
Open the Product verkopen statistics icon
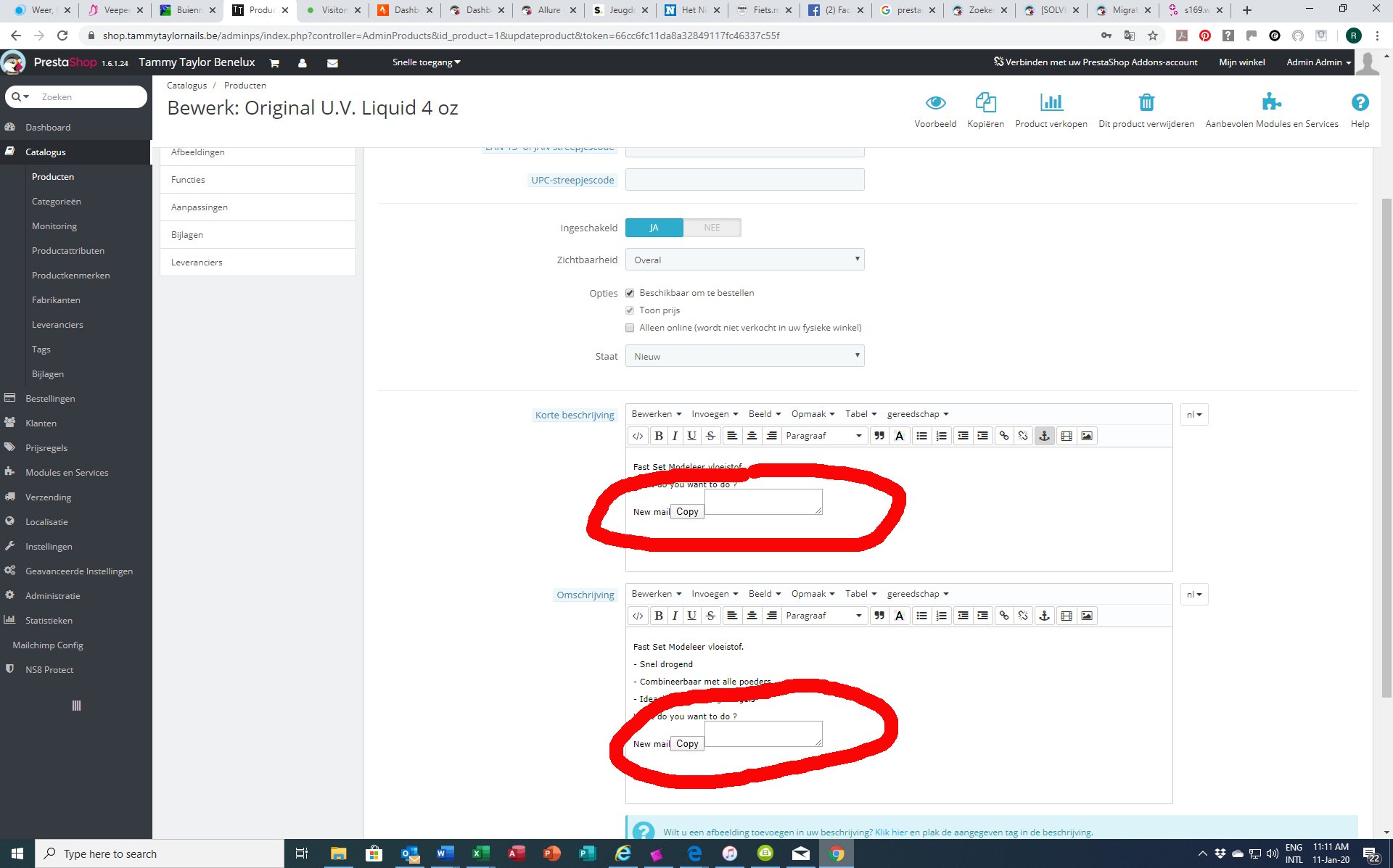coord(1051,102)
